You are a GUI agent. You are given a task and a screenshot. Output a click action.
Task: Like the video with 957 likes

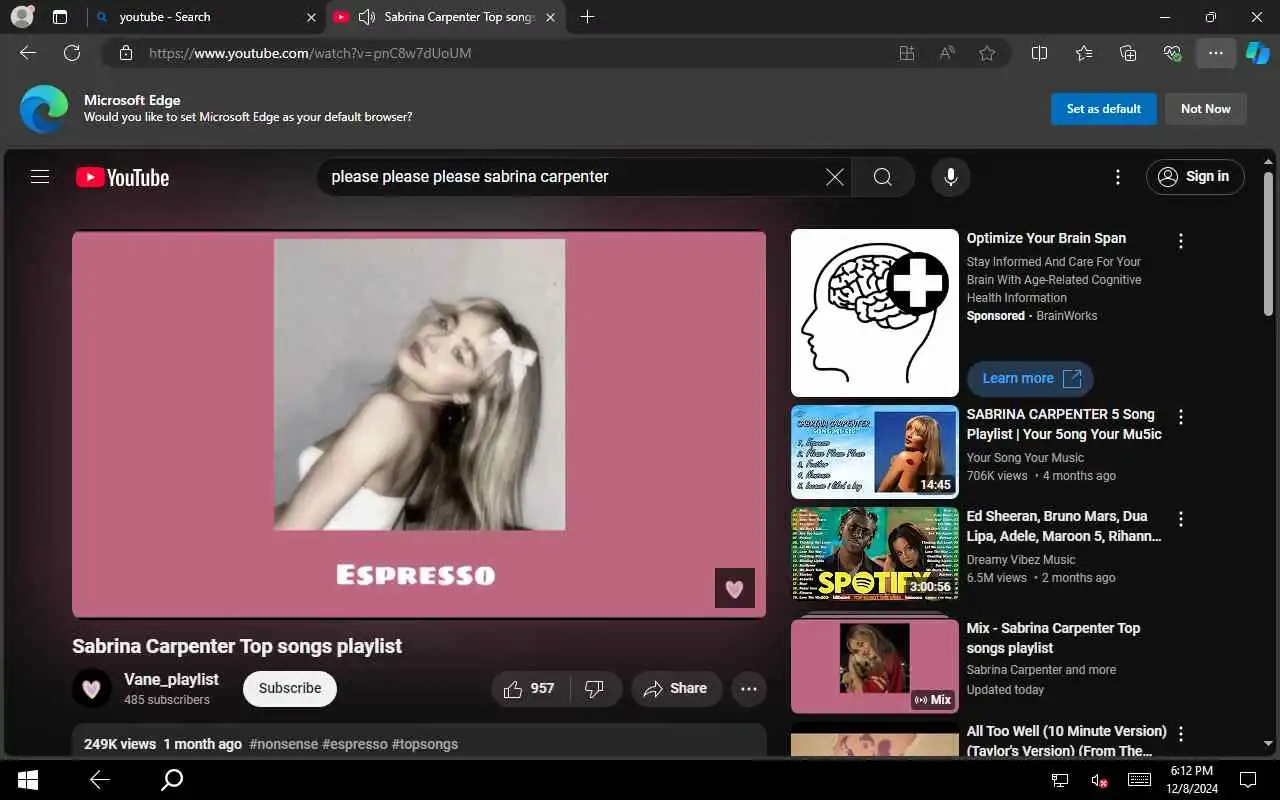[530, 689]
